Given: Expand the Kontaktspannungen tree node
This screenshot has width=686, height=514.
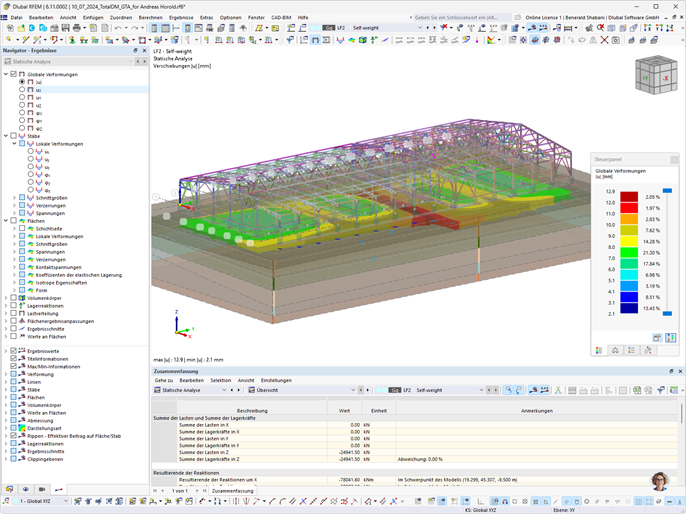Looking at the screenshot, I should click(x=14, y=267).
